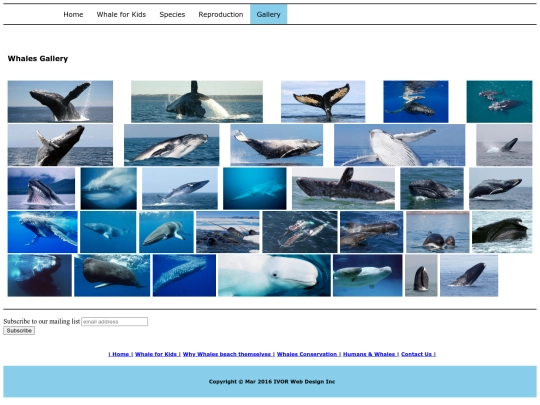Screen dimensions: 540x405
Task: Open last thumbnail of whale breaching at angle
Action: pyautogui.click(x=469, y=276)
